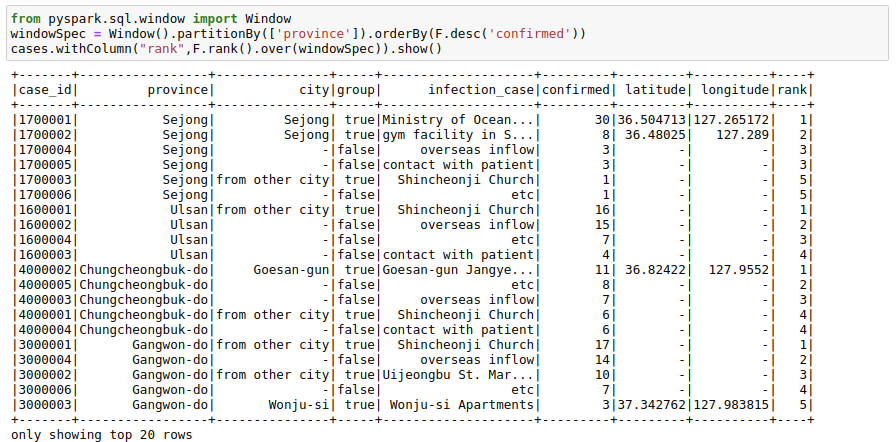The width and height of the screenshot is (896, 442).
Task: Click the 'only showing top 20 rows' text
Action: pos(102,435)
